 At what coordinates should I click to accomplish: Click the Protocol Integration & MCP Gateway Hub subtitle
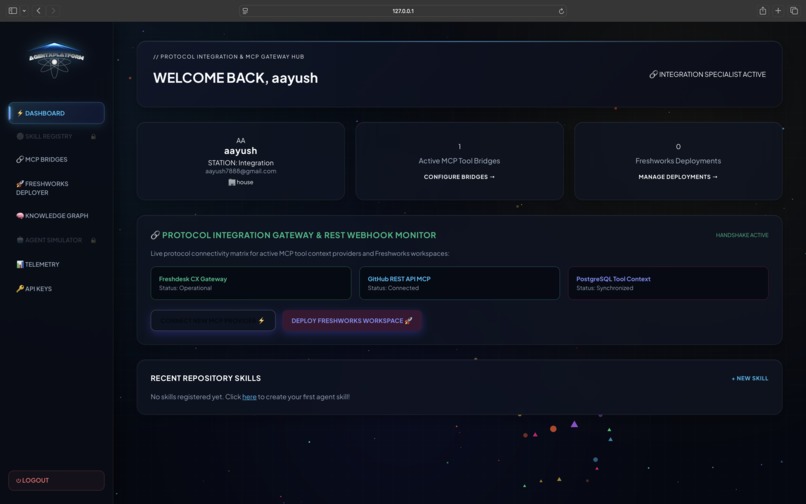(228, 57)
